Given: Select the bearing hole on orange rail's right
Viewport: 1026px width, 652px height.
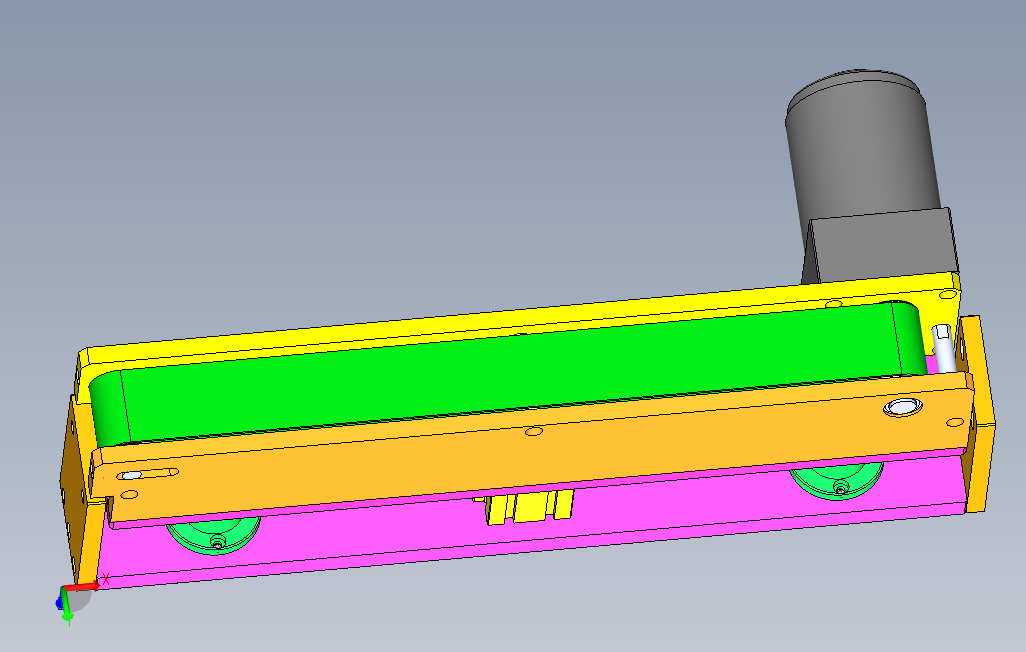Looking at the screenshot, I should [x=903, y=407].
